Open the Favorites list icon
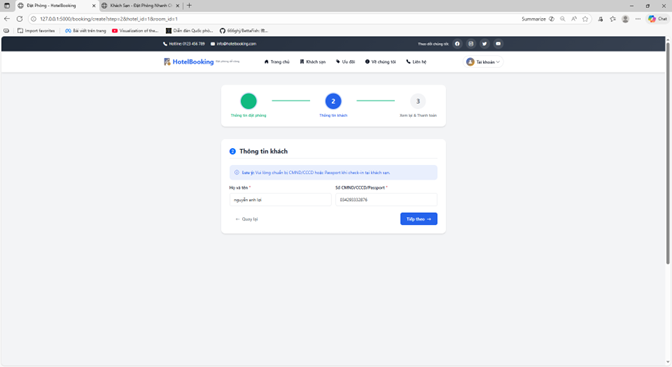Viewport: 672px width, 367px height. [613, 19]
